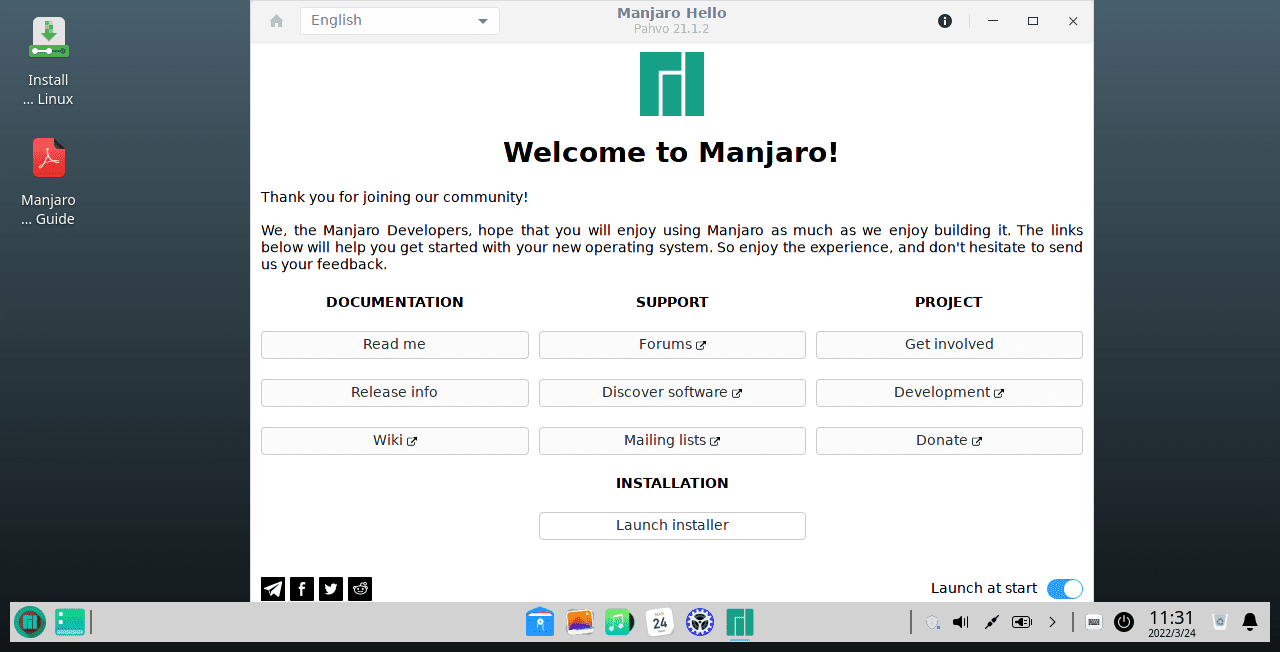Open the Forums link
1280x652 pixels.
[x=671, y=344]
